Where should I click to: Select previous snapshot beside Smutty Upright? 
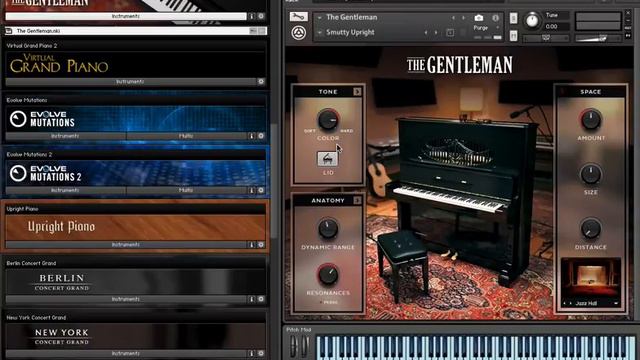(x=426, y=33)
